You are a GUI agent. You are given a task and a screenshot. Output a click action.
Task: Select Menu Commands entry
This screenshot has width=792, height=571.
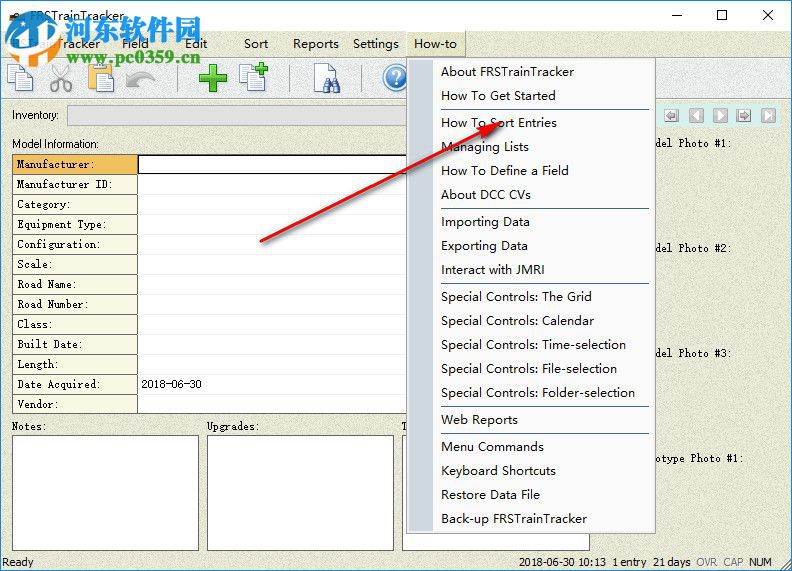492,447
